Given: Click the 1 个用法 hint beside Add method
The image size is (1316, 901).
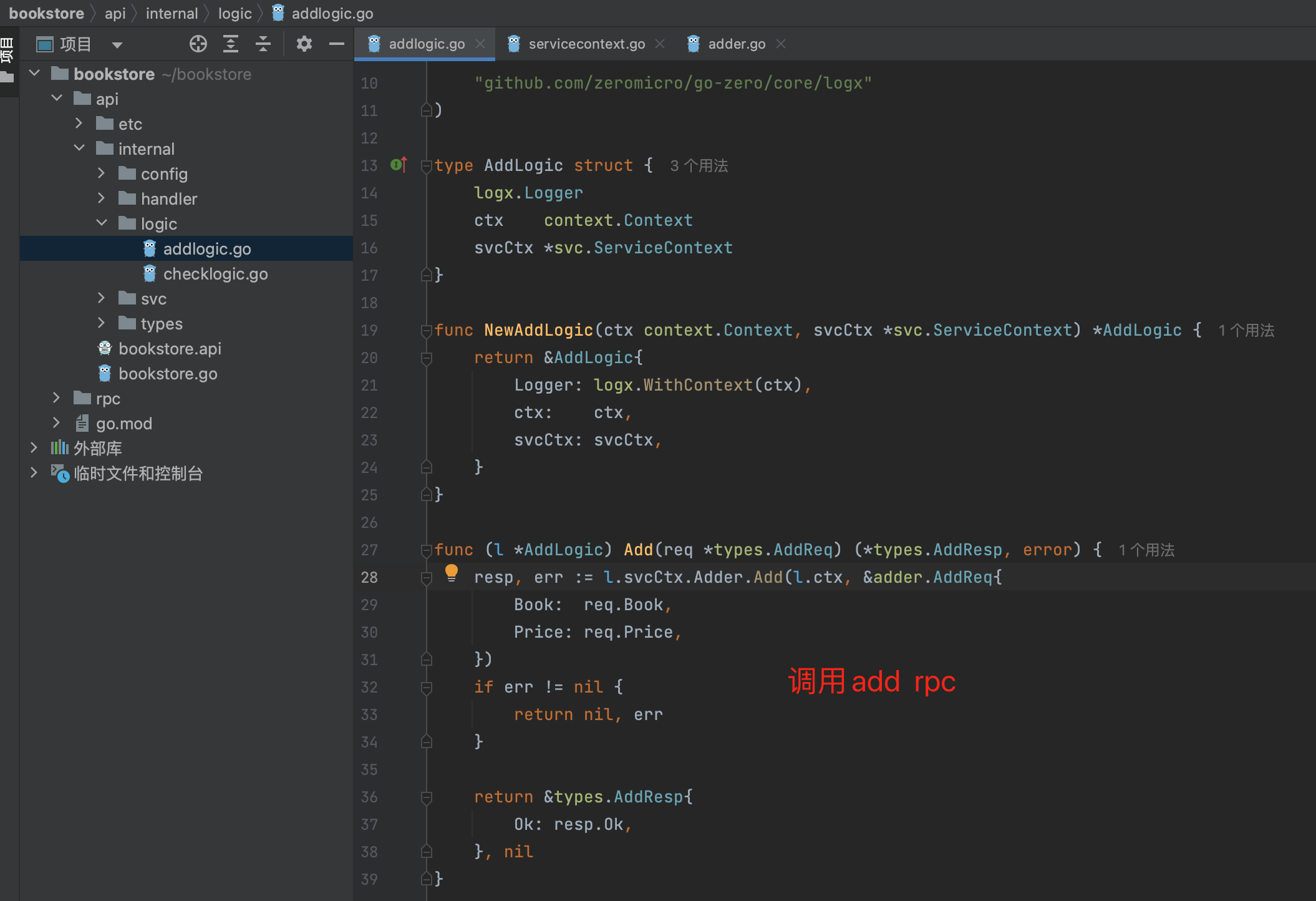Looking at the screenshot, I should 1146,550.
